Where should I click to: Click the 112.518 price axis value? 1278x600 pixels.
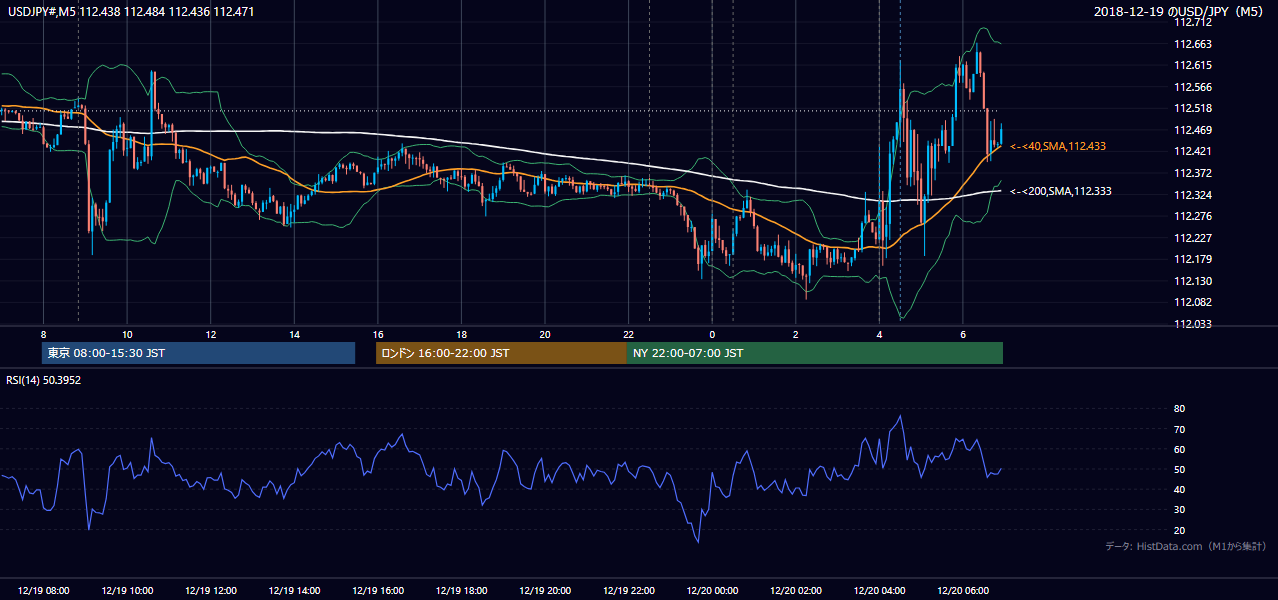1193,108
